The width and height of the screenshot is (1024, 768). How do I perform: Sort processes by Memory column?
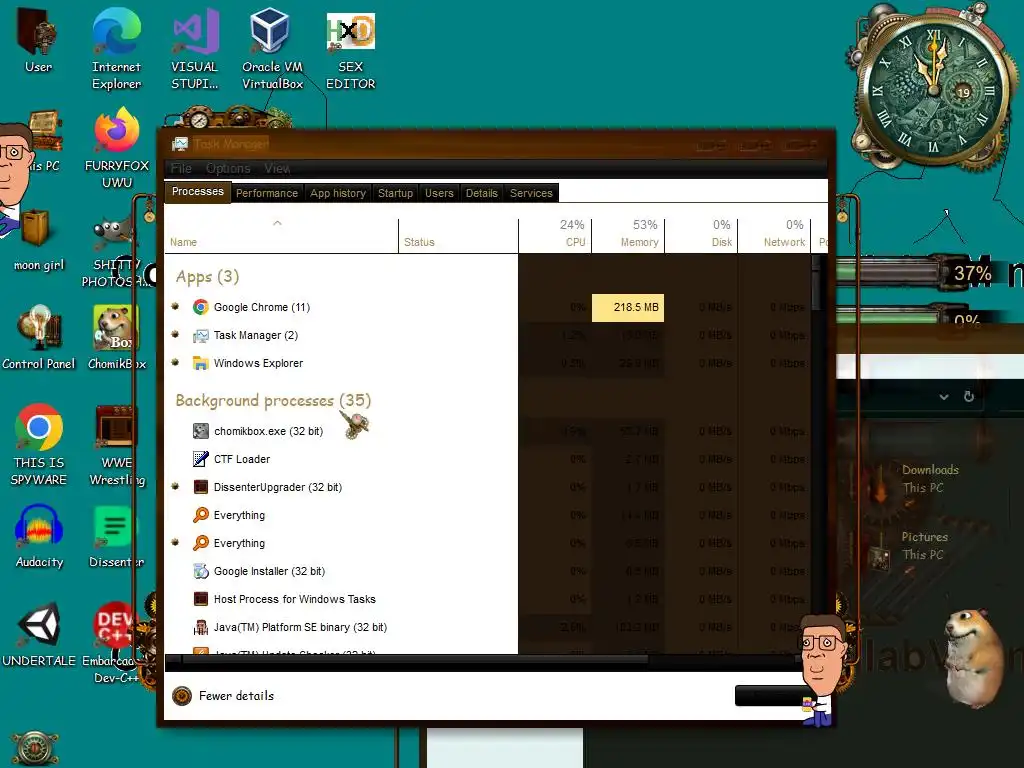point(628,236)
